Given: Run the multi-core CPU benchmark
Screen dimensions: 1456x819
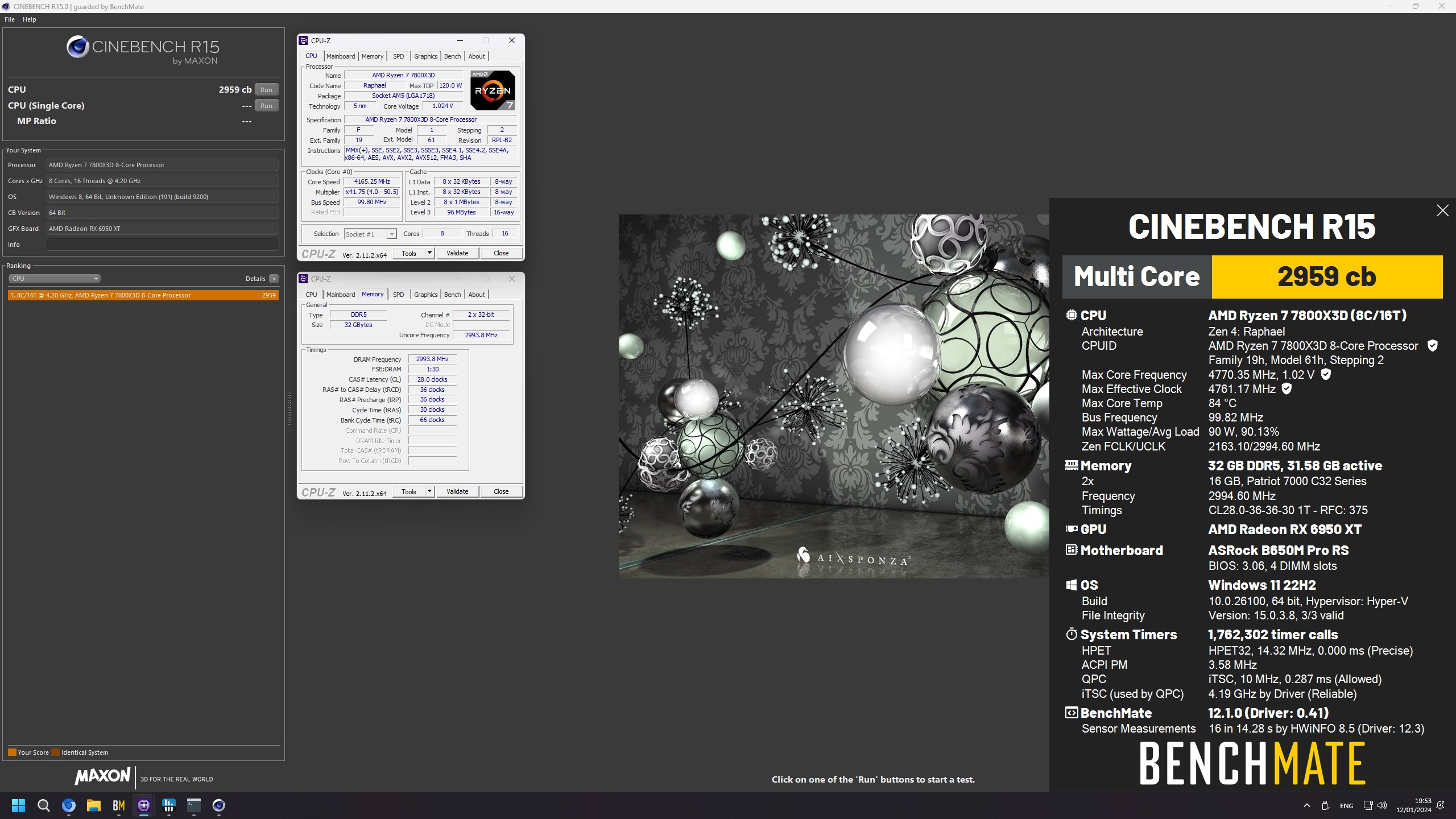Looking at the screenshot, I should pos(266,90).
